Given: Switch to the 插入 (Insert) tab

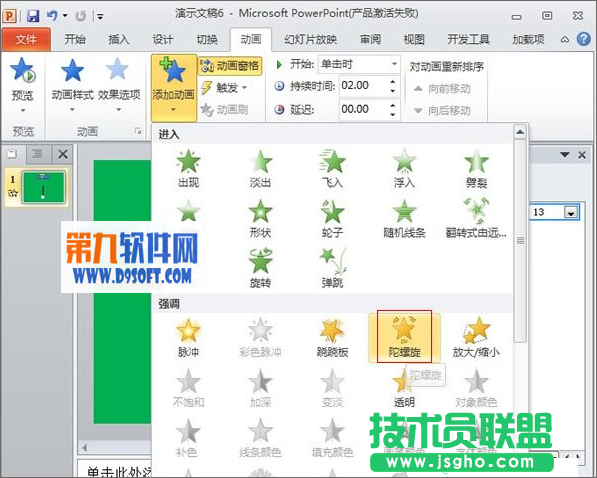Looking at the screenshot, I should coord(119,39).
